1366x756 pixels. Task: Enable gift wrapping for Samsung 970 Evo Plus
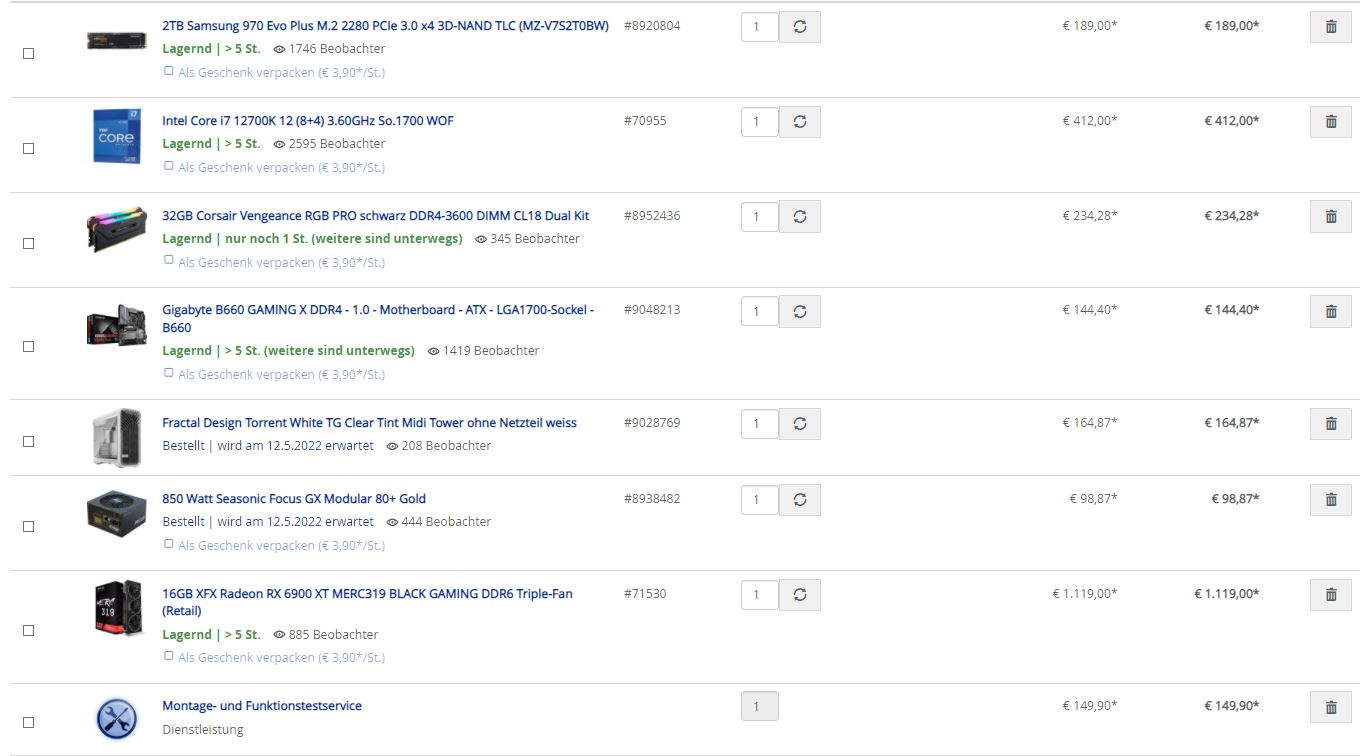pyautogui.click(x=169, y=72)
